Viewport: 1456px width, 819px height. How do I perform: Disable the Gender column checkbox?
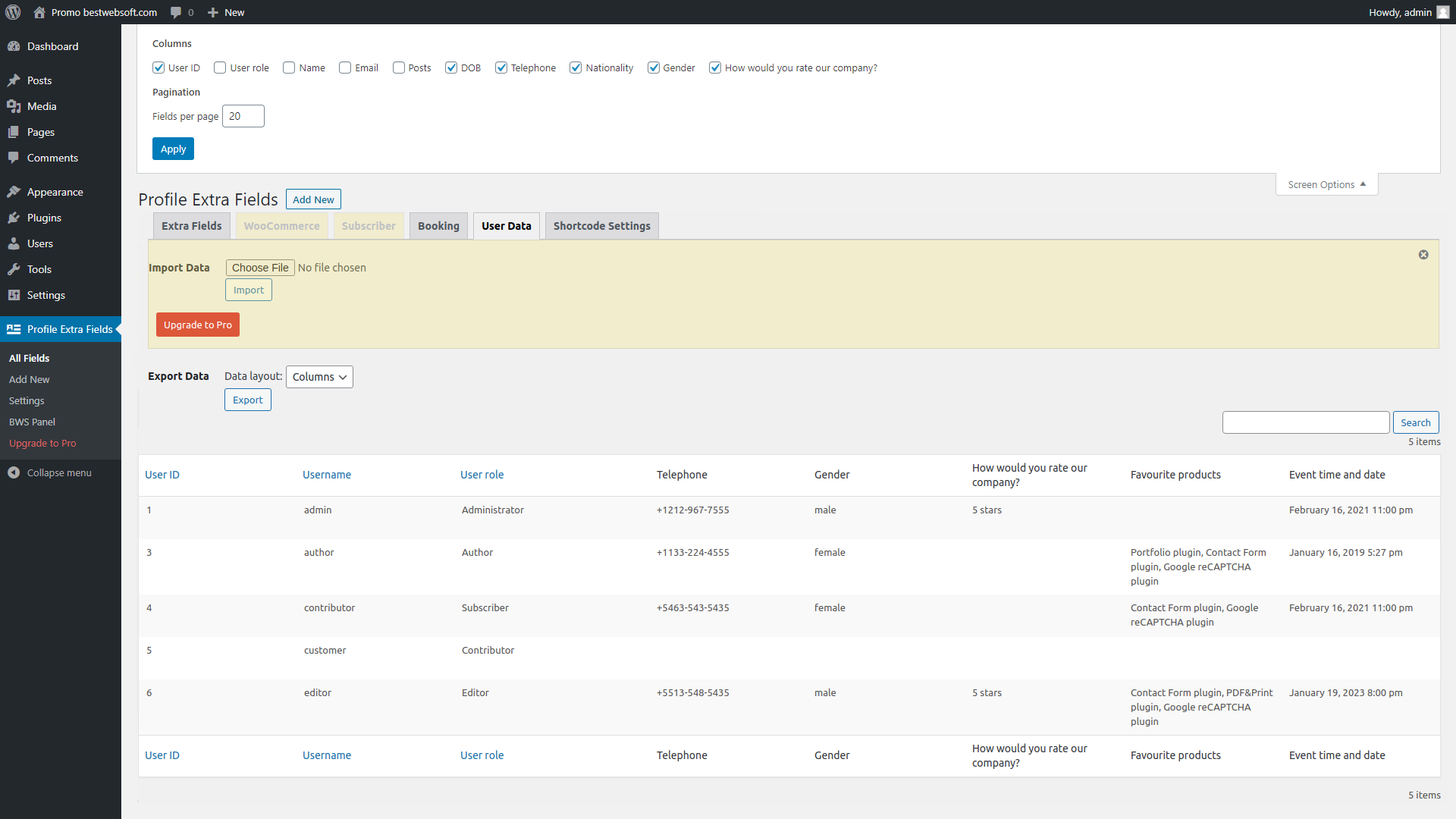tap(654, 67)
